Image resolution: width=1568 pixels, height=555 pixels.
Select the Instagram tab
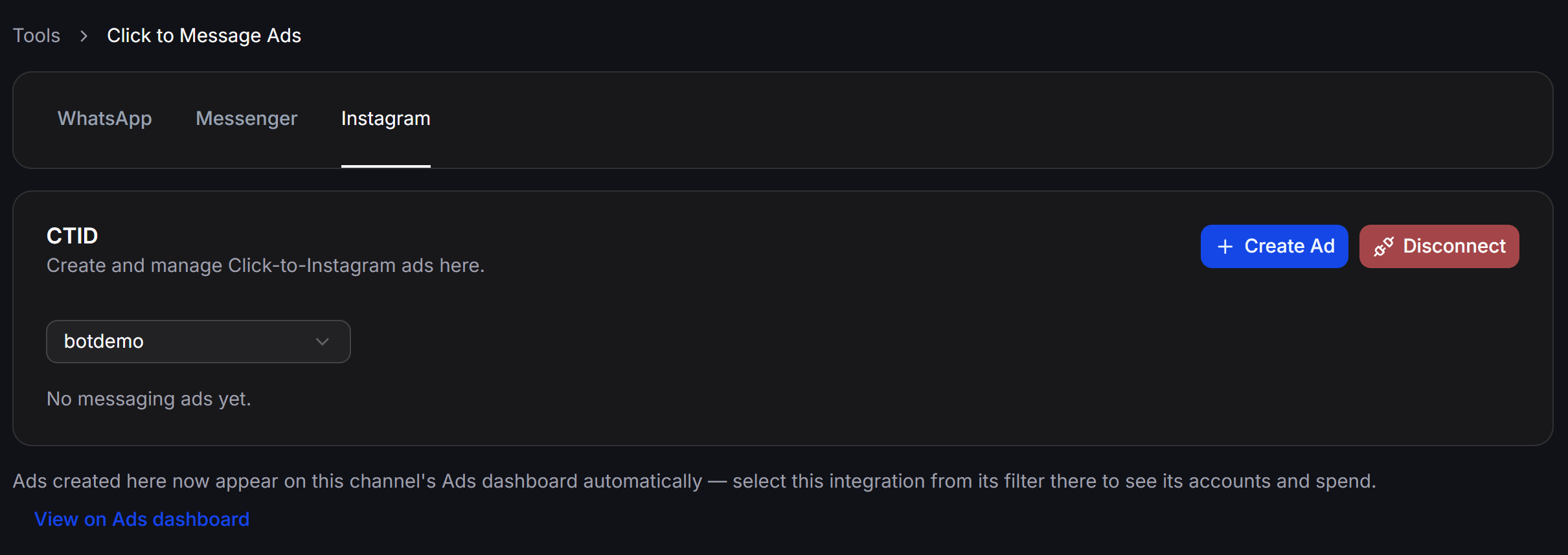pos(386,119)
